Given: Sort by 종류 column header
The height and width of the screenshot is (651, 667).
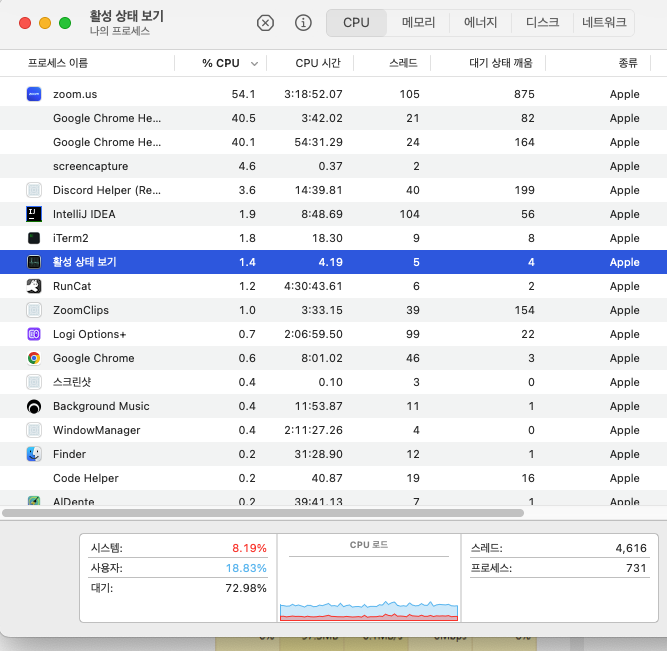Looking at the screenshot, I should click(628, 63).
